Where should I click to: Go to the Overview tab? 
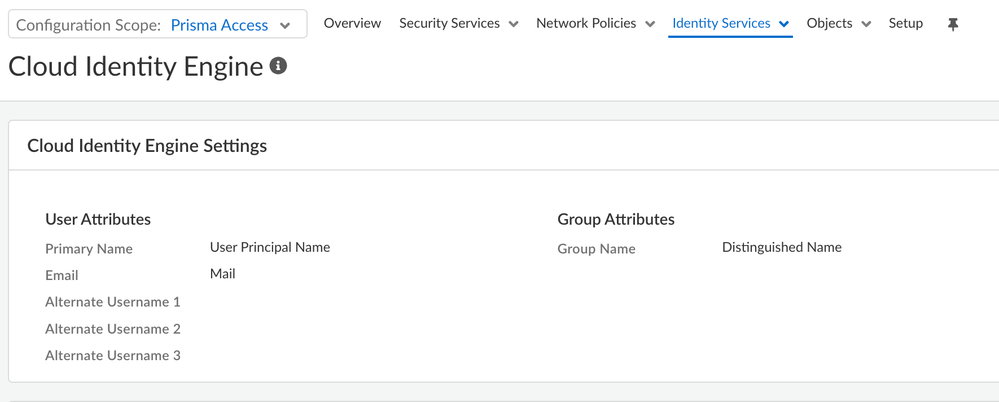pyautogui.click(x=352, y=23)
